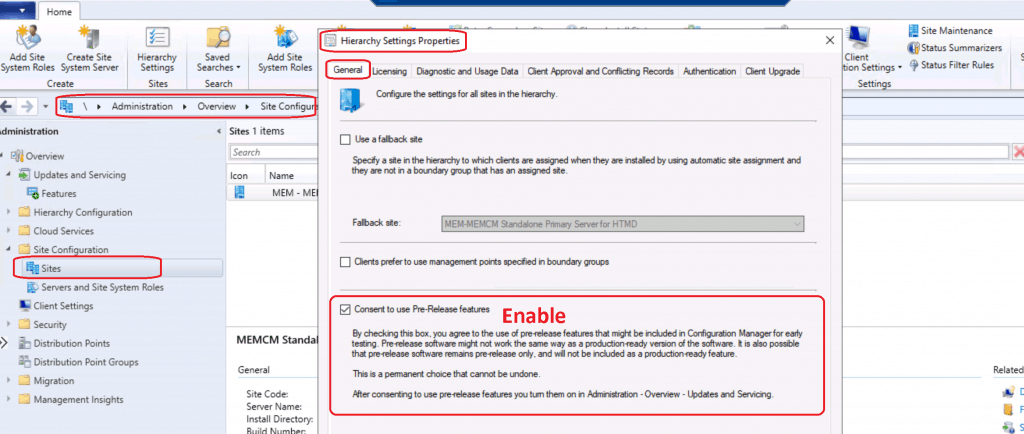Viewport: 1024px width, 434px height.
Task: Close the Hierarchy Settings Properties dialog
Action: click(829, 40)
